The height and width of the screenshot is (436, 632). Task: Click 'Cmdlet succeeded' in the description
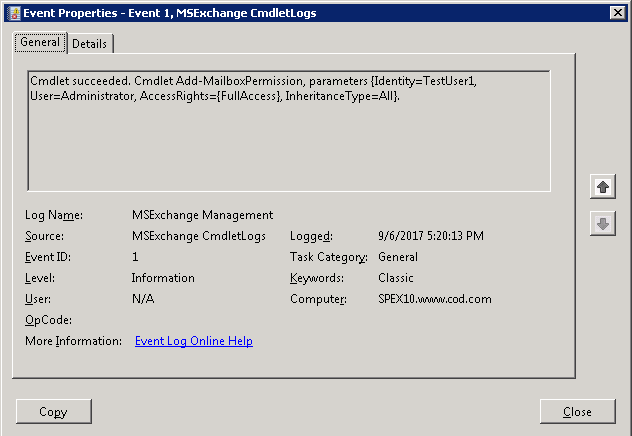[80, 81]
